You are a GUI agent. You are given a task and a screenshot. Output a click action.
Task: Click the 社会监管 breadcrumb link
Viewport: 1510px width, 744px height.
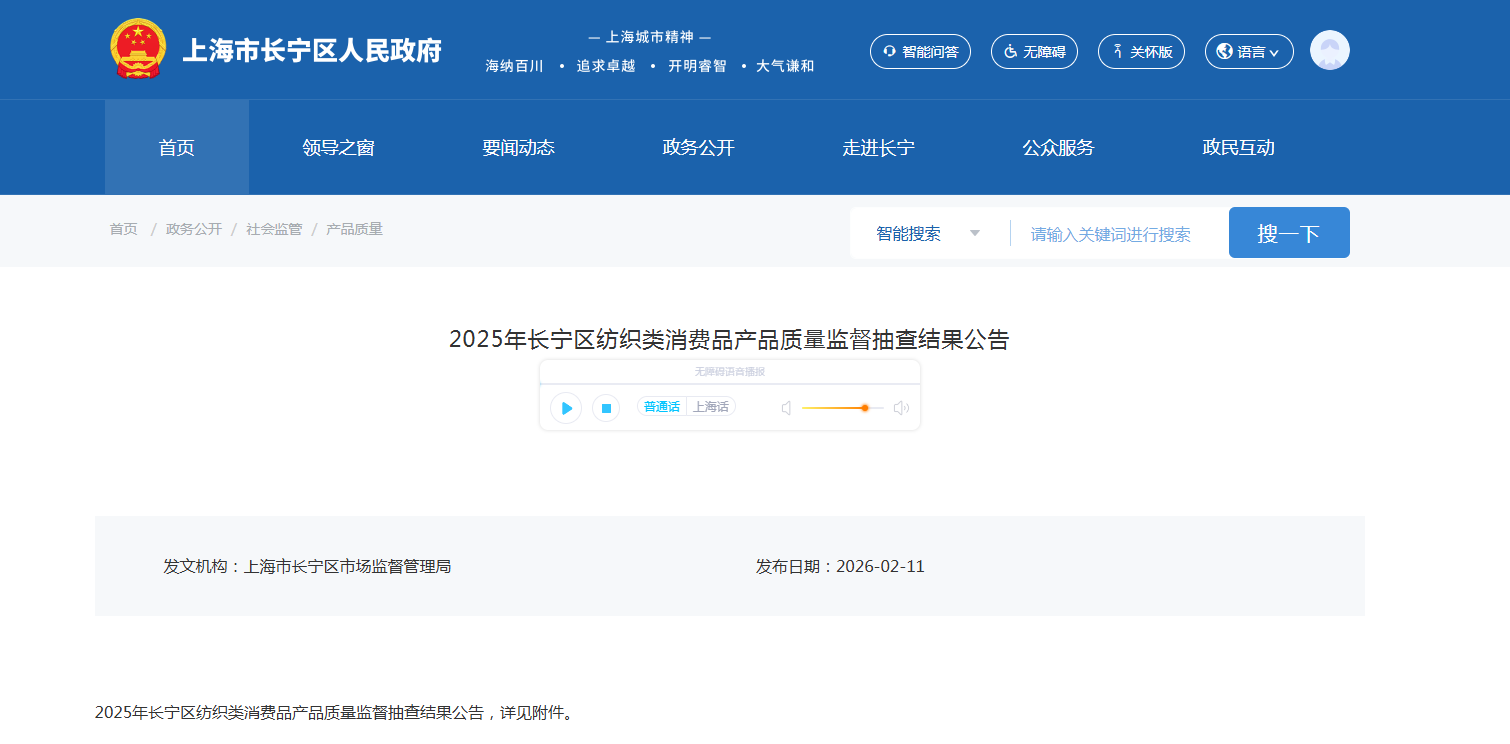(x=274, y=229)
